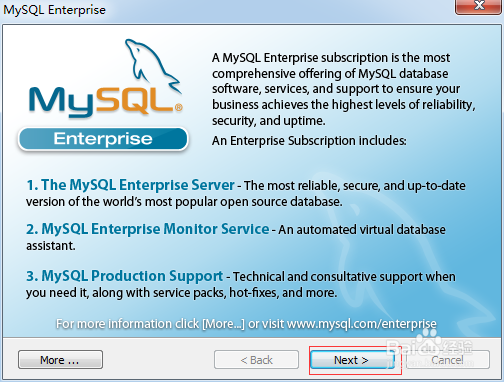This screenshot has height=382, width=504.
Task: Click the Enterprise badge under logo
Action: click(103, 138)
